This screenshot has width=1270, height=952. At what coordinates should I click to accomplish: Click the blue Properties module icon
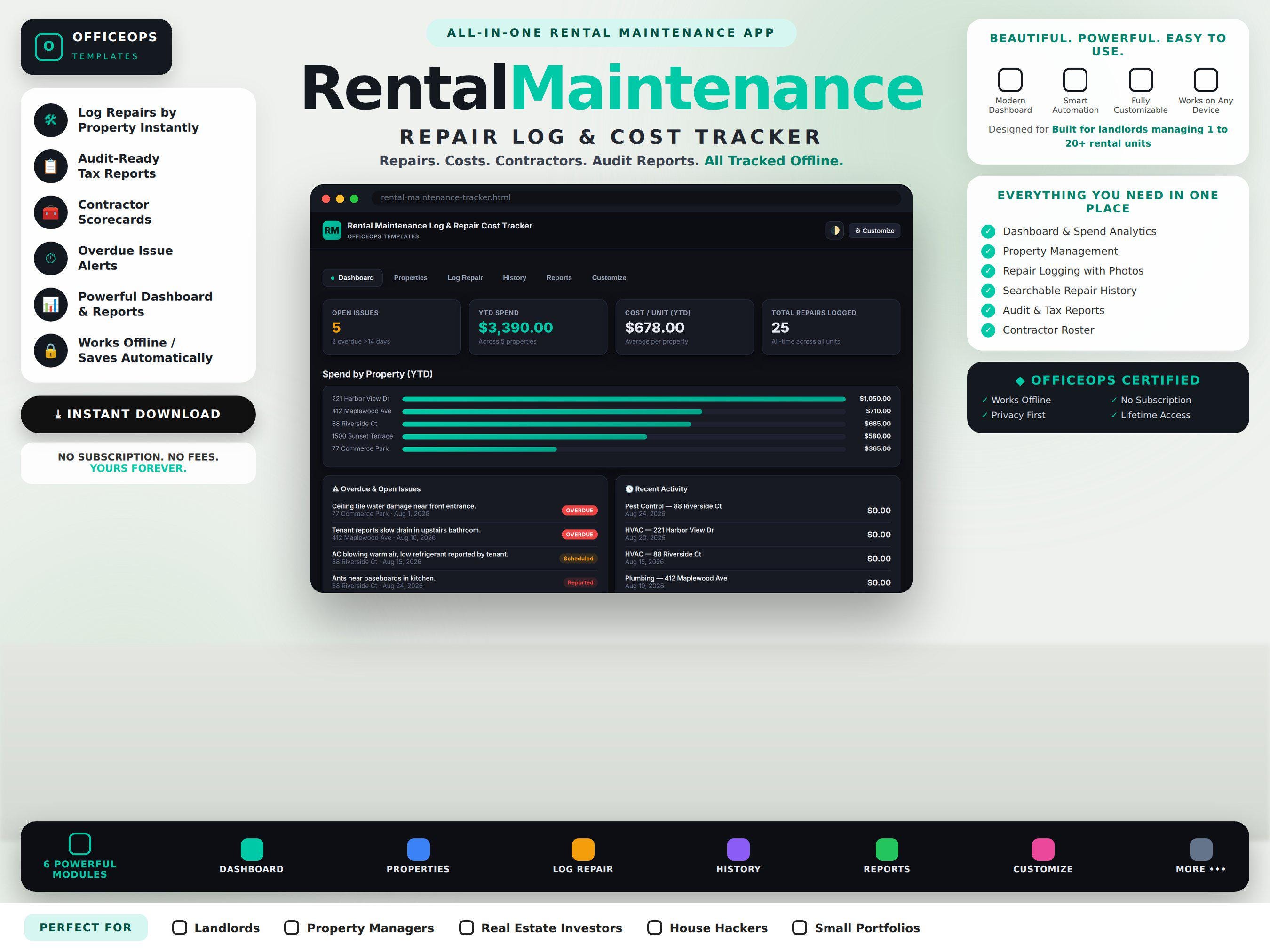pyautogui.click(x=418, y=850)
